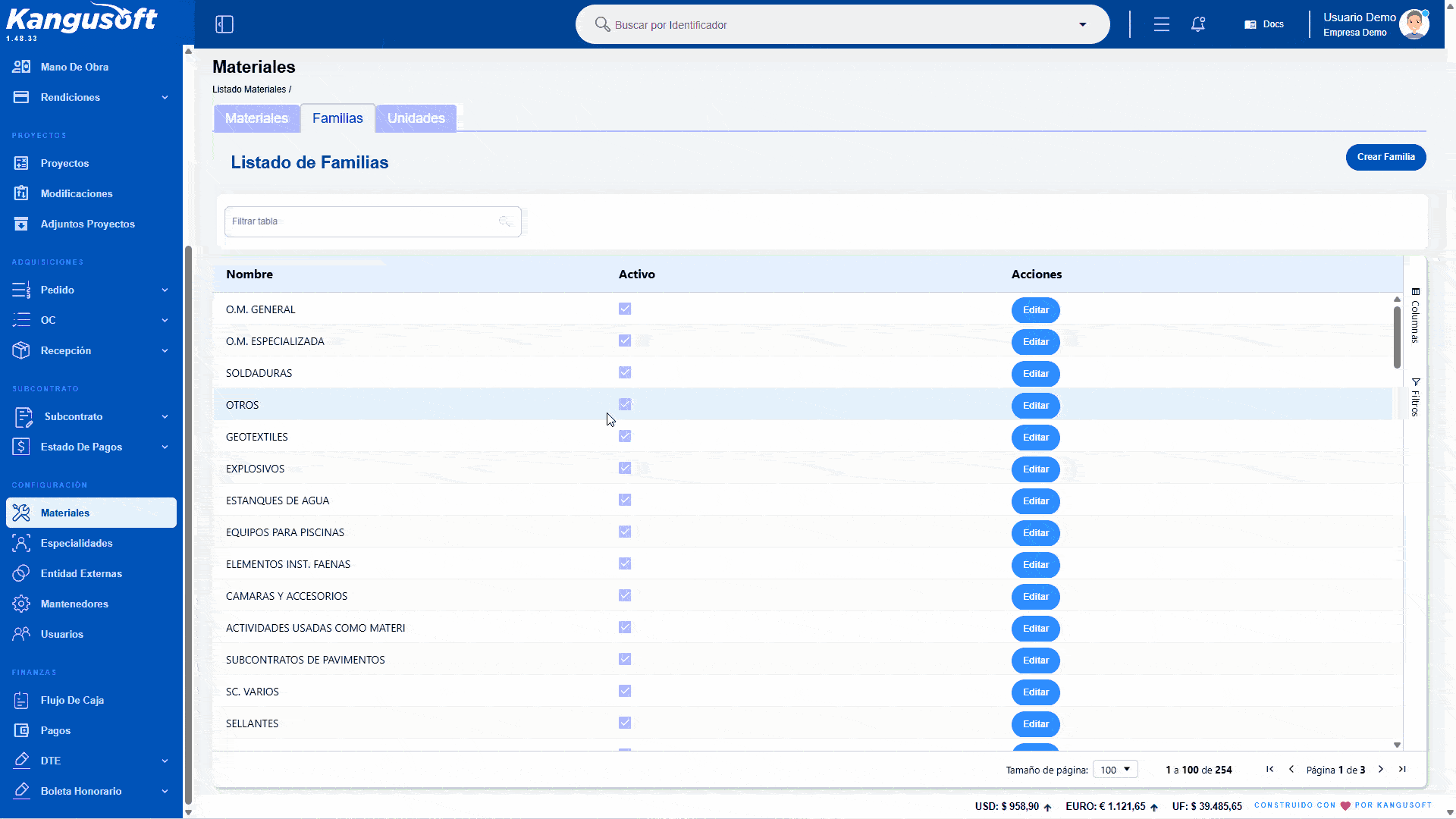Screen dimensions: 1456x819
Task: Select the Familias tab
Action: 337,118
